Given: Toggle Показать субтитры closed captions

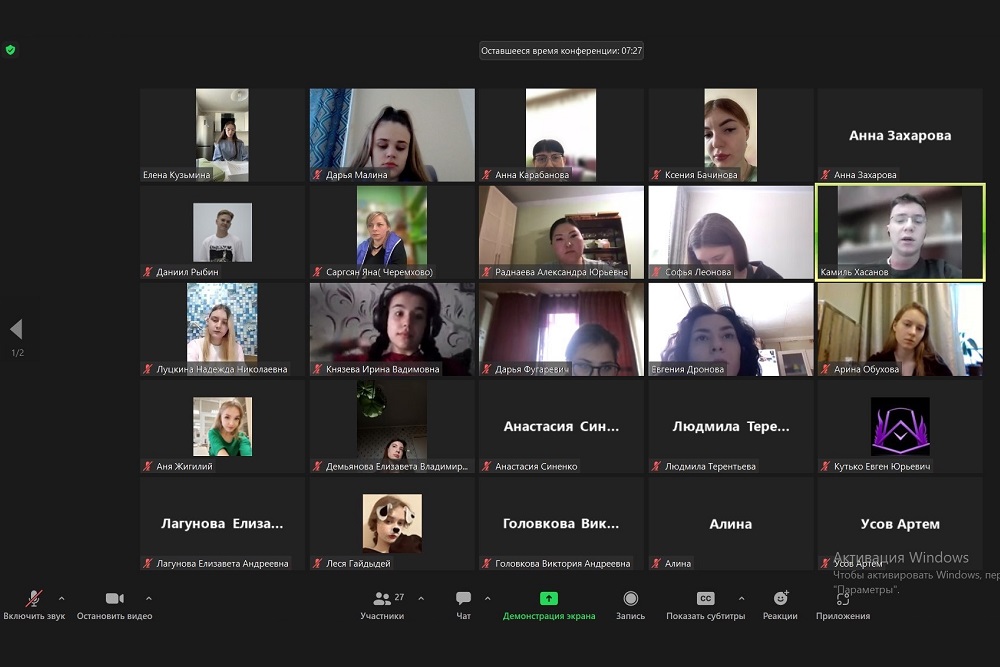Looking at the screenshot, I should coord(705,599).
